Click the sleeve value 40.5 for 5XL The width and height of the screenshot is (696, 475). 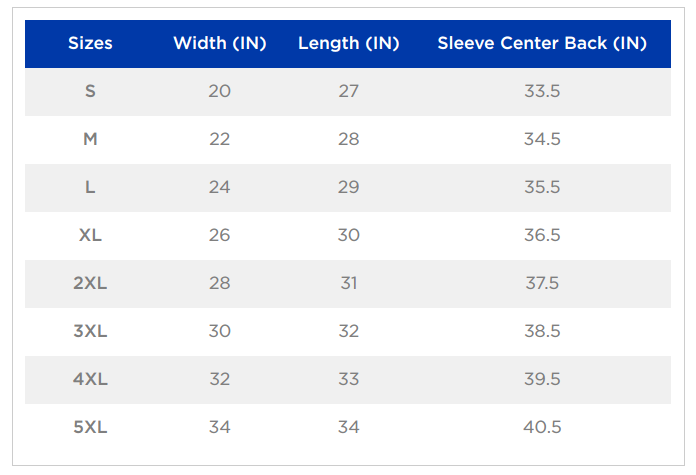click(542, 427)
